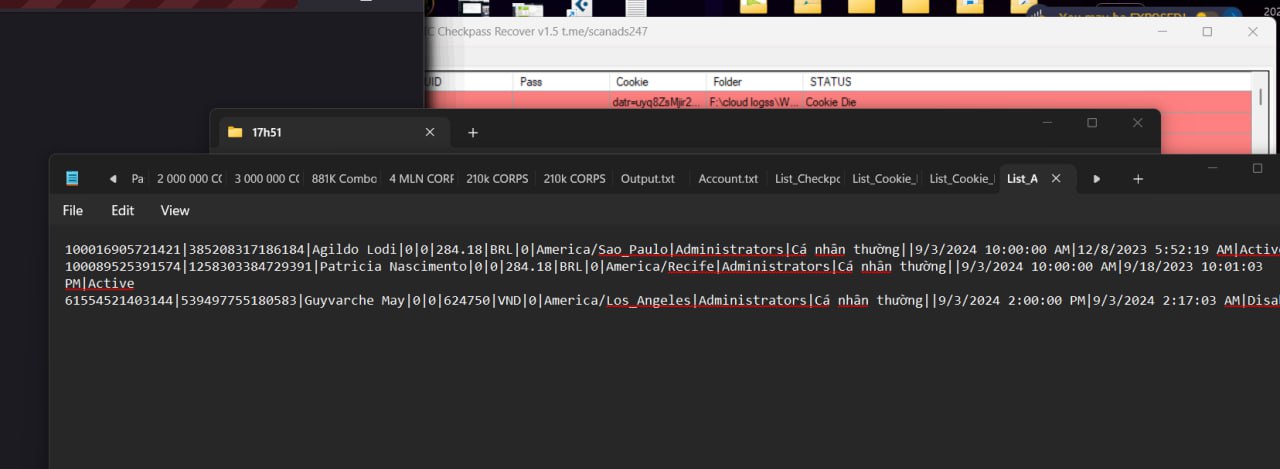Screen dimensions: 1280x469
Task: Click the Notepad app icon in title bar
Action: click(72, 179)
